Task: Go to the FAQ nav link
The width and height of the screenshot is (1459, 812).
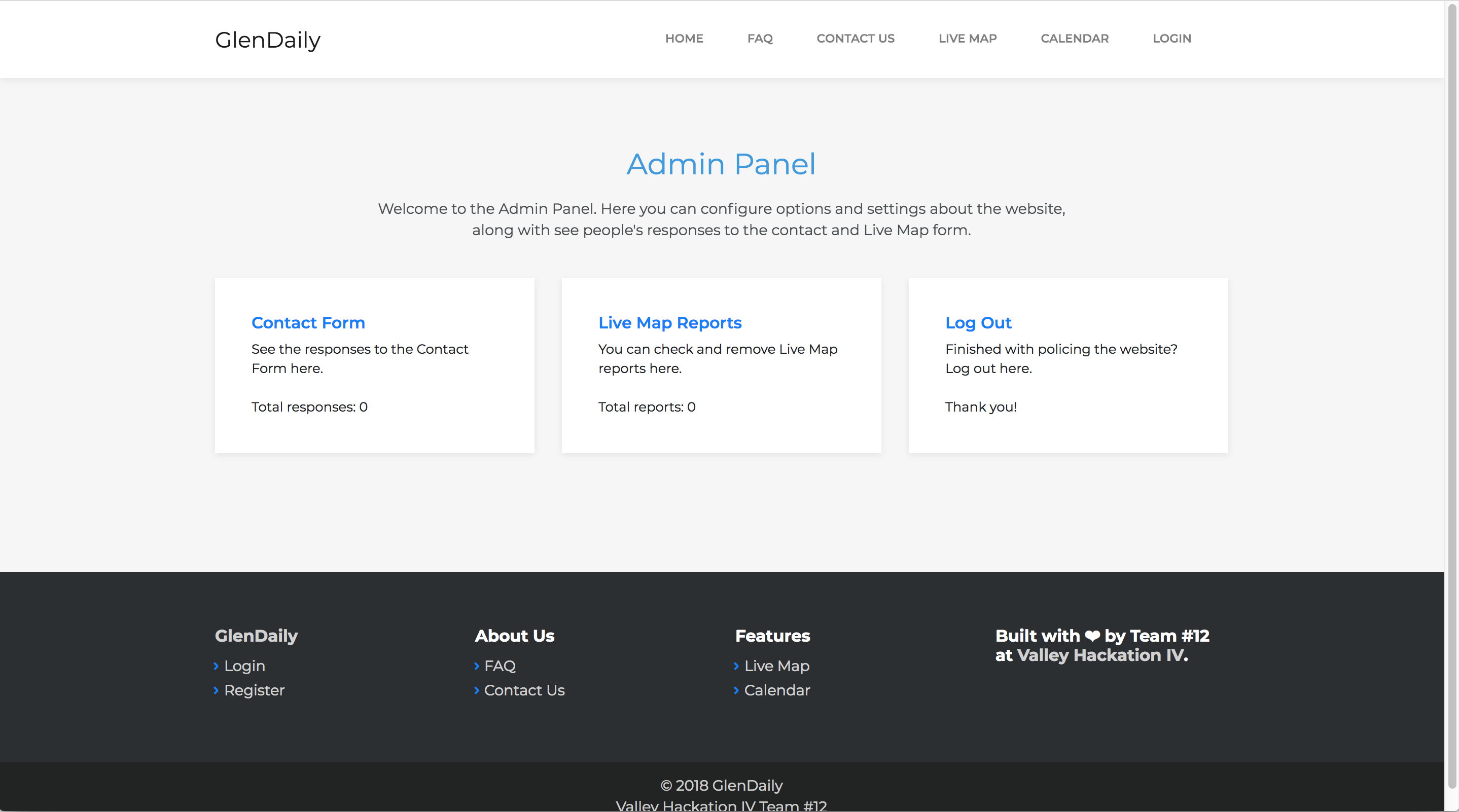Action: click(x=760, y=39)
